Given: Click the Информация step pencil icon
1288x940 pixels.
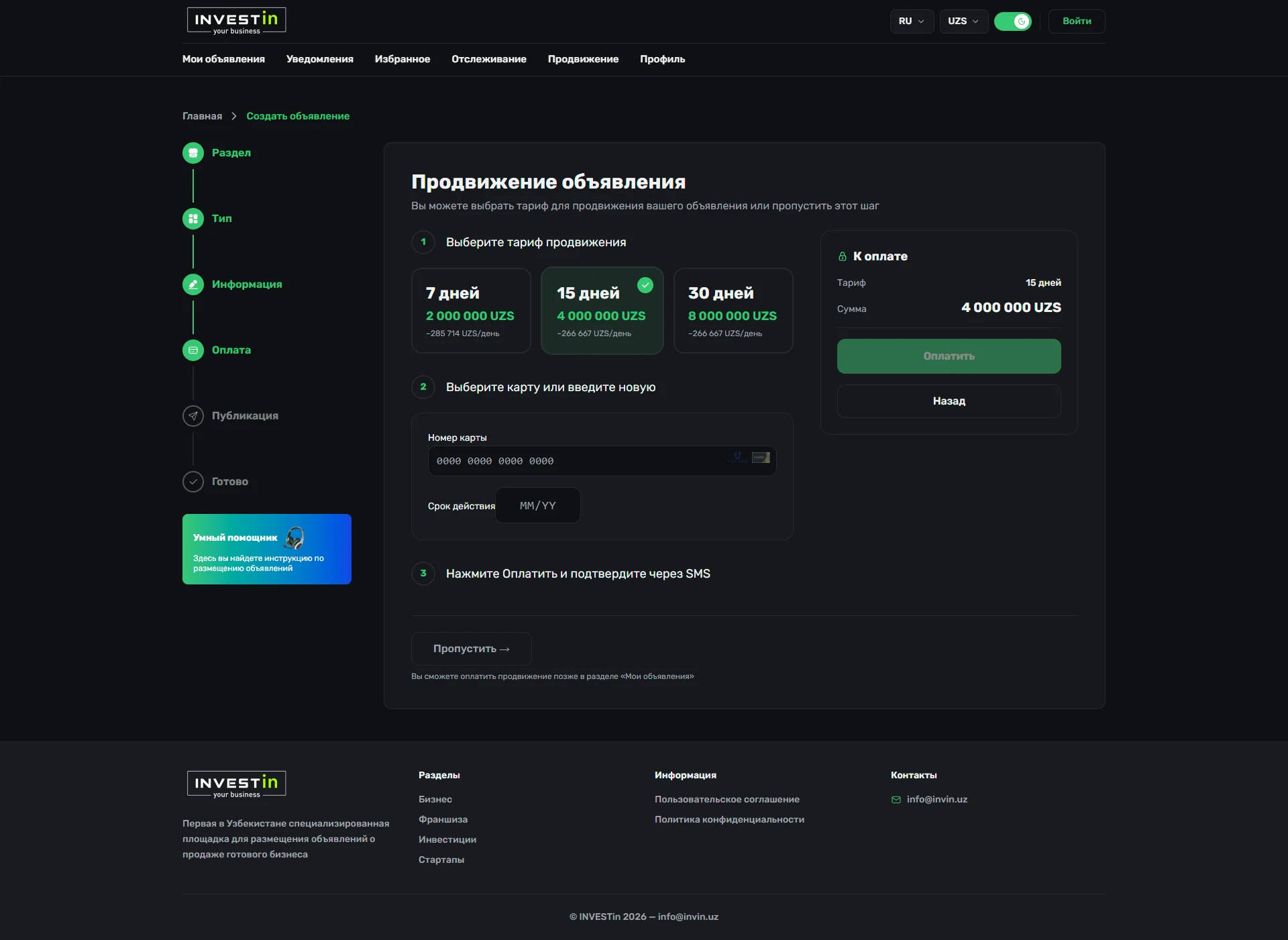Looking at the screenshot, I should point(193,284).
